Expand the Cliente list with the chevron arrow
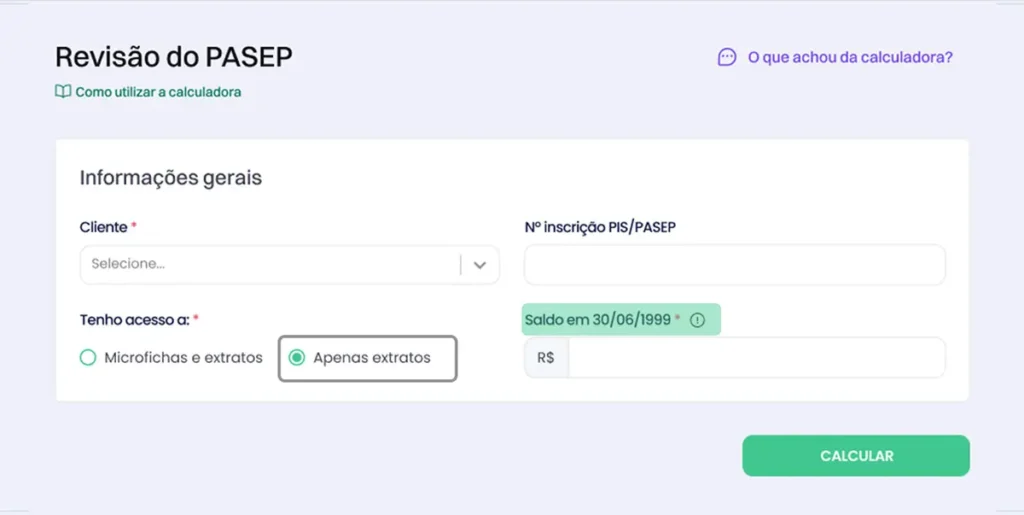Viewport: 1024px width, 515px height. pyautogui.click(x=480, y=265)
